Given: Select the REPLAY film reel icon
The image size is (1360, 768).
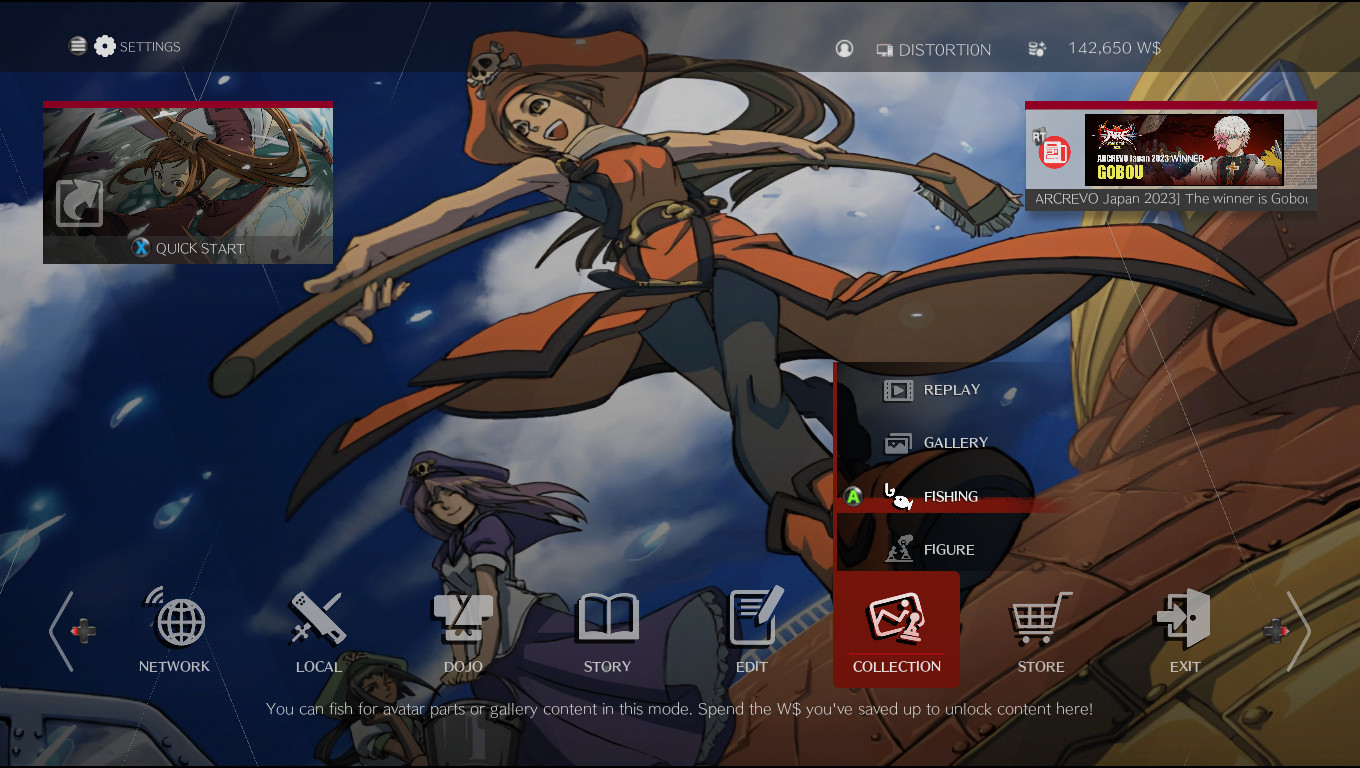Looking at the screenshot, I should point(899,390).
